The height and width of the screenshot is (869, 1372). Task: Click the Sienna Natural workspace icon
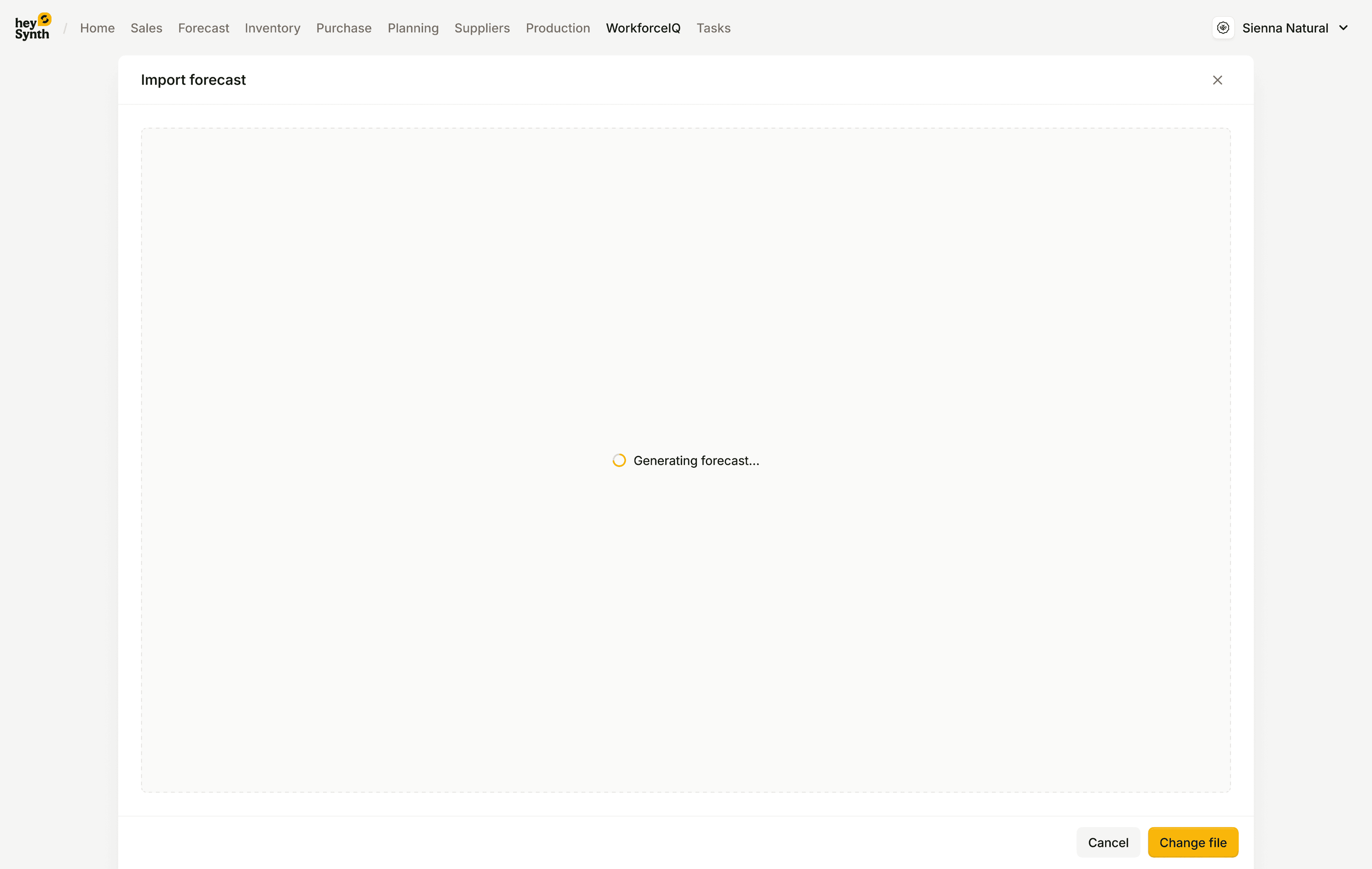point(1223,28)
